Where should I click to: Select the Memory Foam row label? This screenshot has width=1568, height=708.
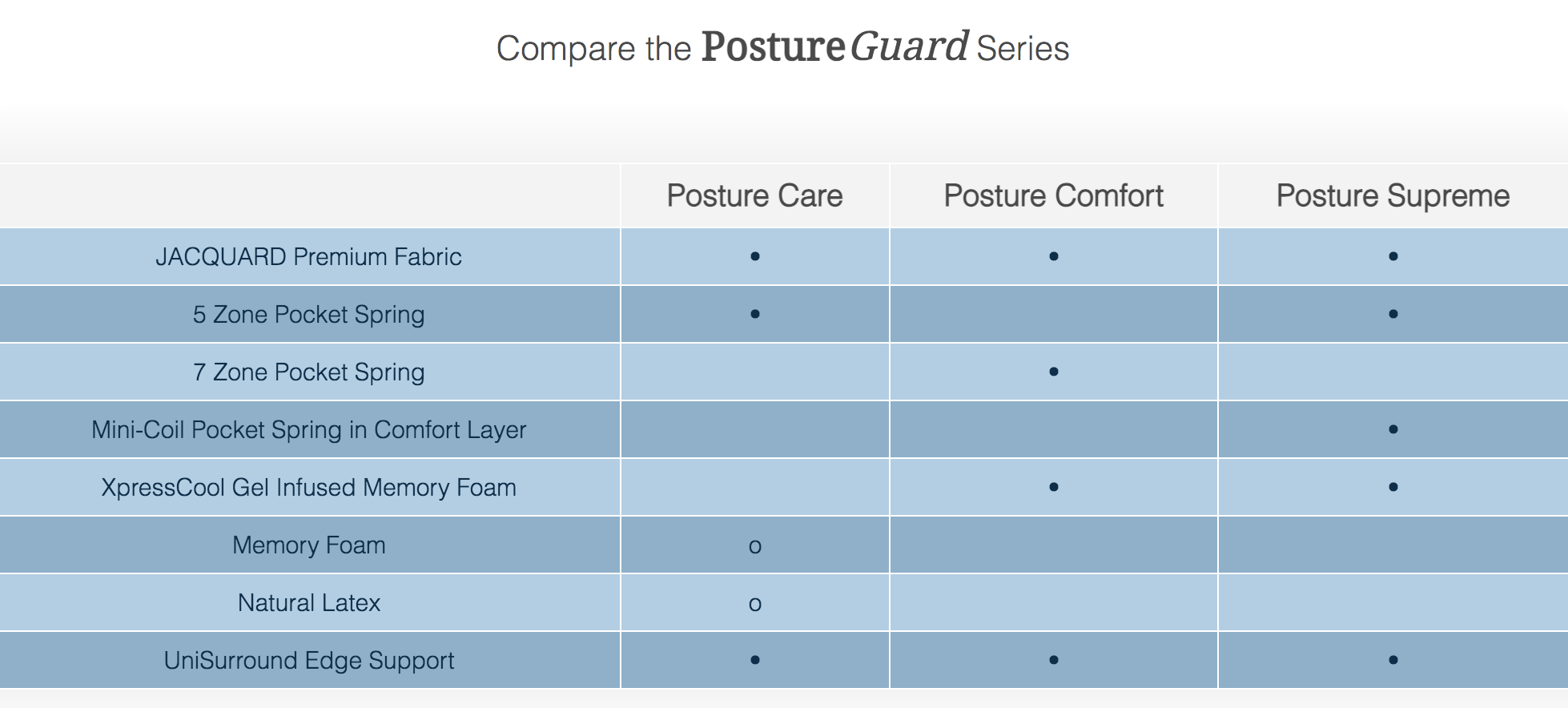click(x=308, y=545)
